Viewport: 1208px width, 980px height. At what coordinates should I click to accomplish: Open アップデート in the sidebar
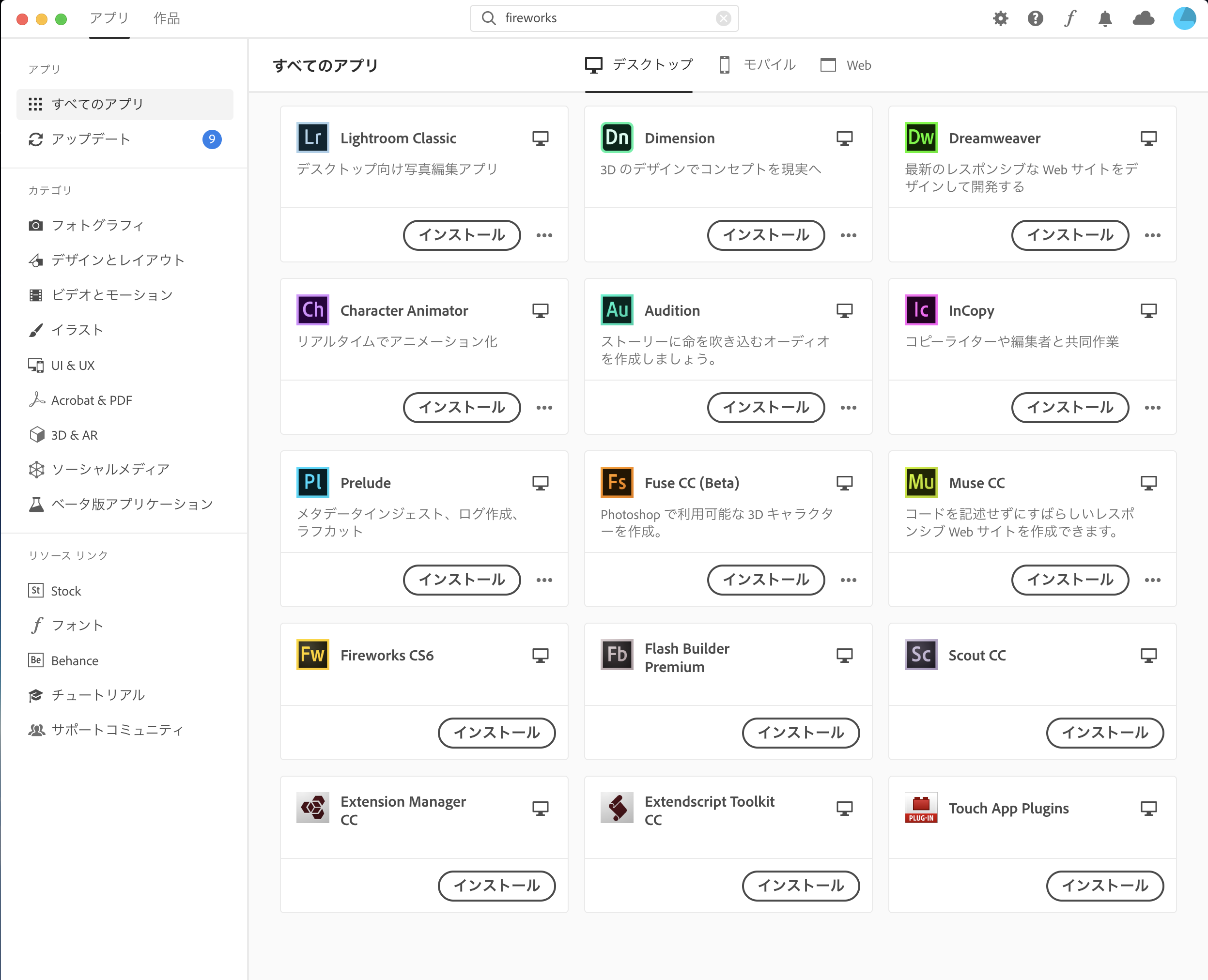click(x=124, y=139)
